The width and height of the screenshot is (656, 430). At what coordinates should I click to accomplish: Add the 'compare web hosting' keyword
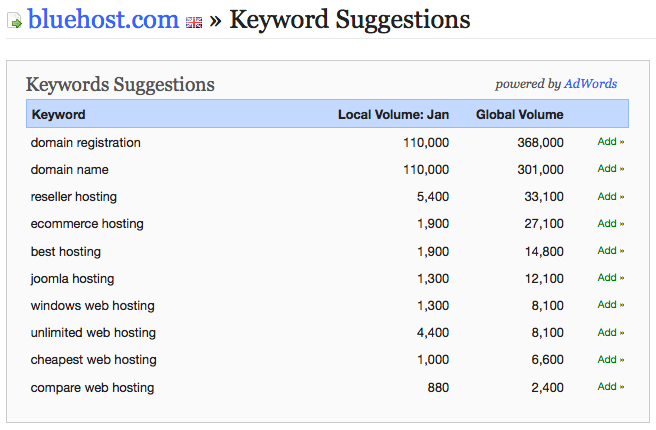tap(611, 386)
